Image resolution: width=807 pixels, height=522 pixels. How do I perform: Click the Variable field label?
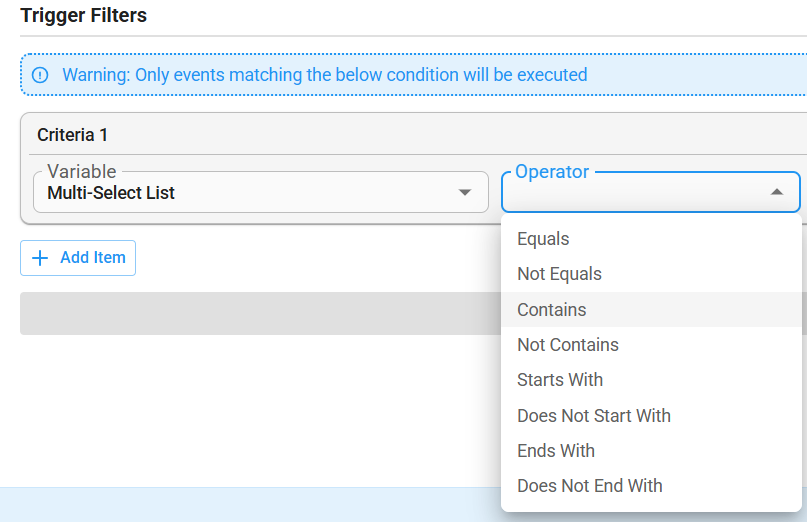81,171
